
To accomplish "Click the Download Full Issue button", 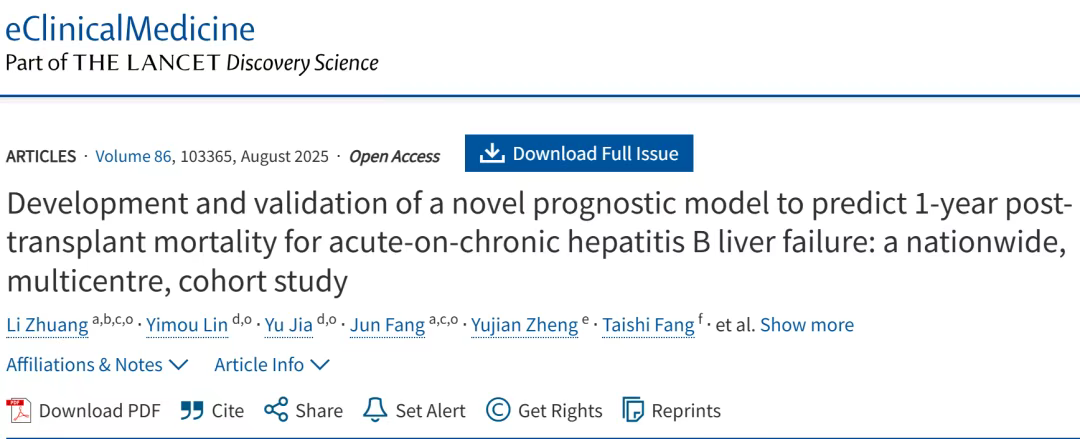I will tap(579, 153).
